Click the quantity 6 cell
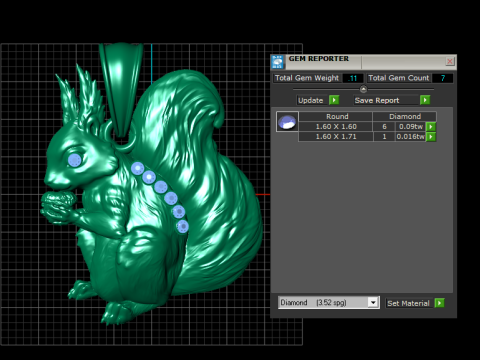480x360 pixels. tap(384, 127)
